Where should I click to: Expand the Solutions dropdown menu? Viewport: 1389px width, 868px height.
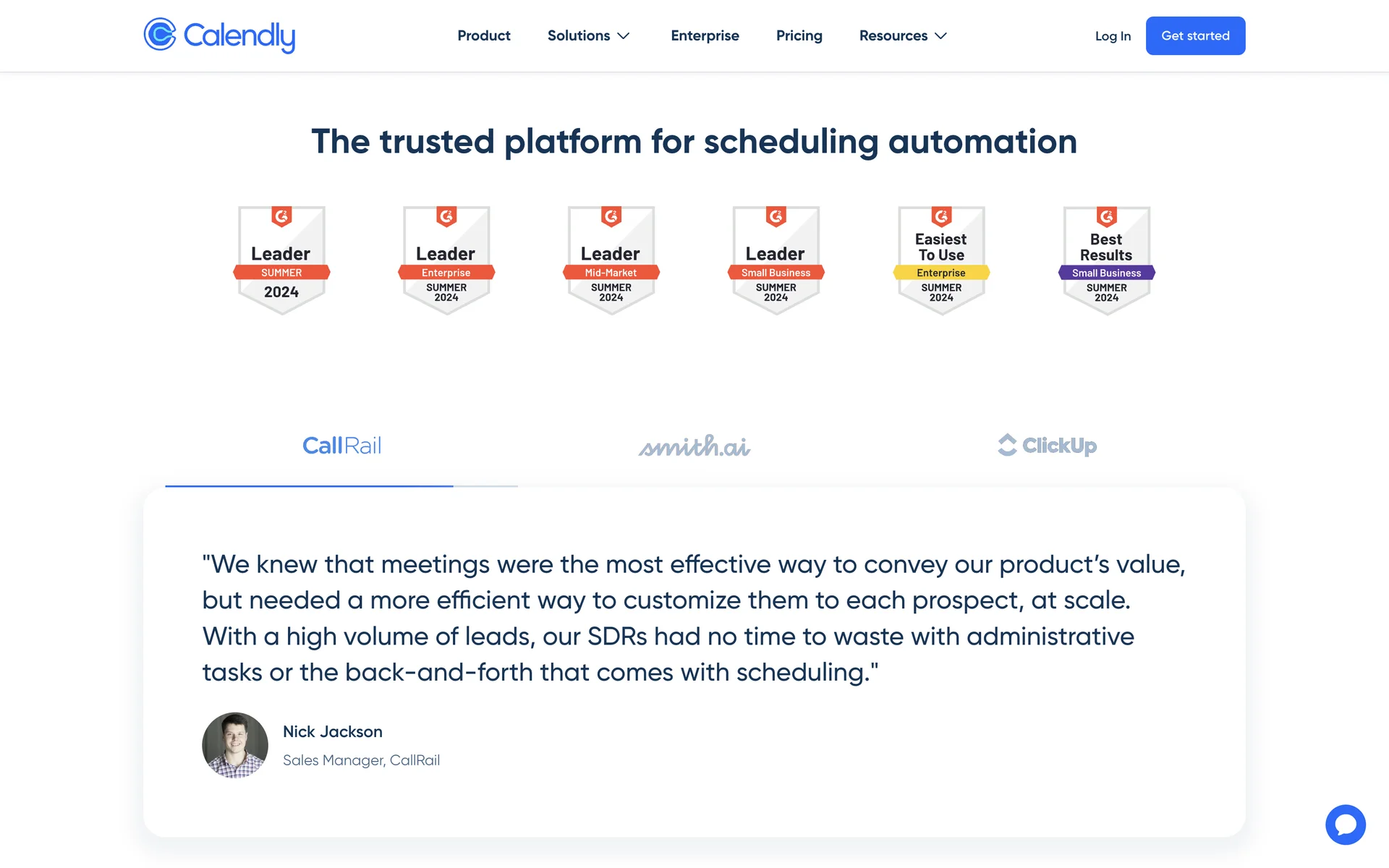coord(579,35)
